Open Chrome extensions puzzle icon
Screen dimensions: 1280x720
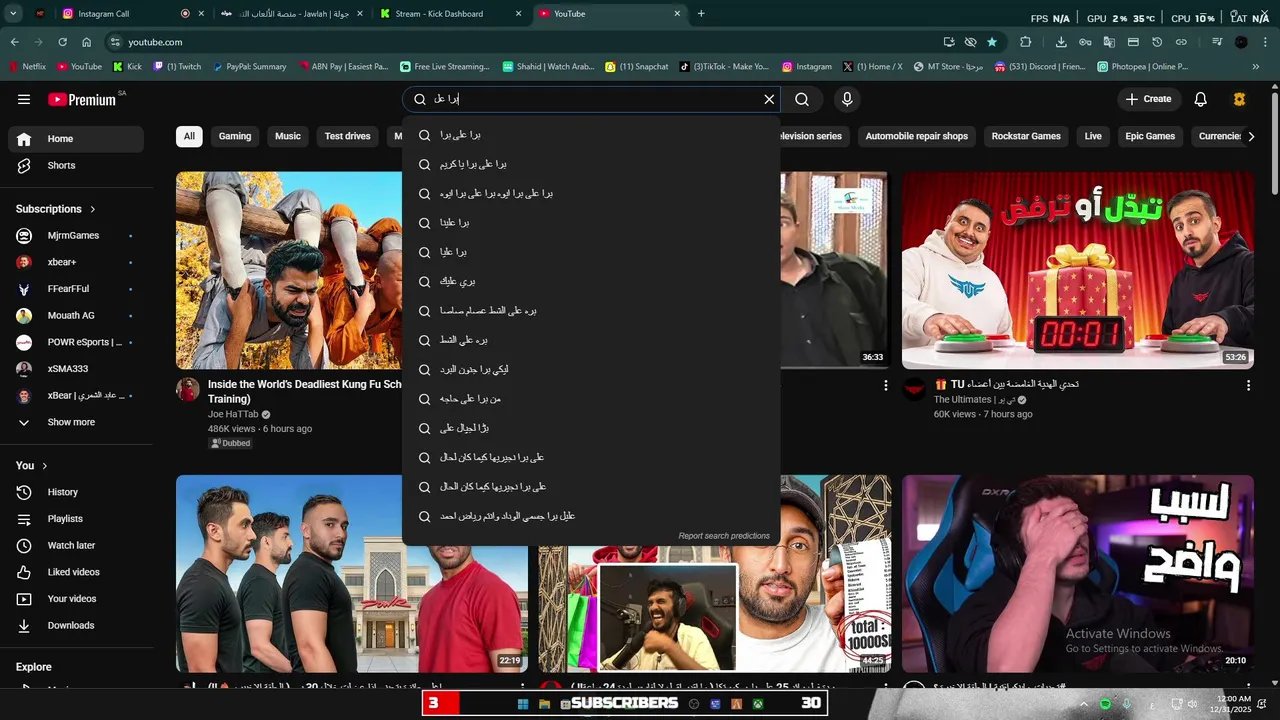tap(1025, 42)
